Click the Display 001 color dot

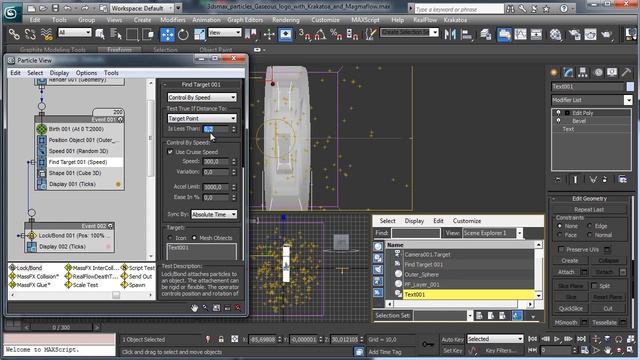118,184
